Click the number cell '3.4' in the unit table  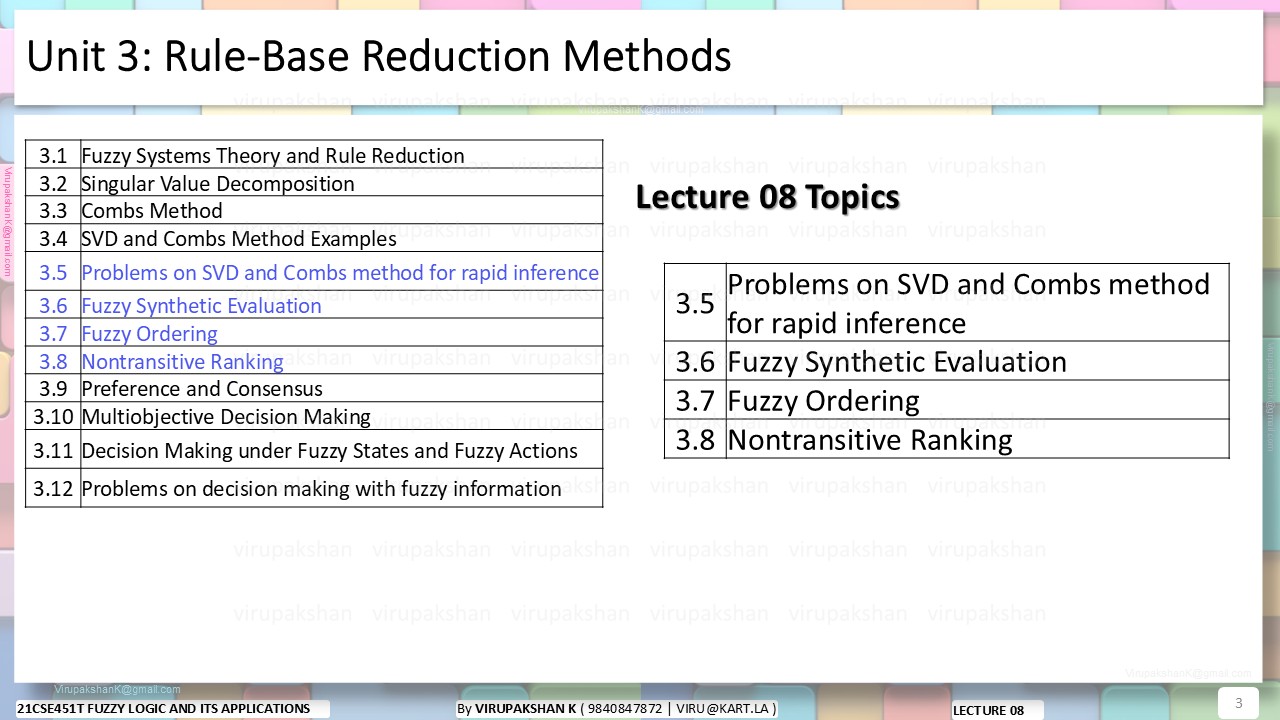point(53,239)
